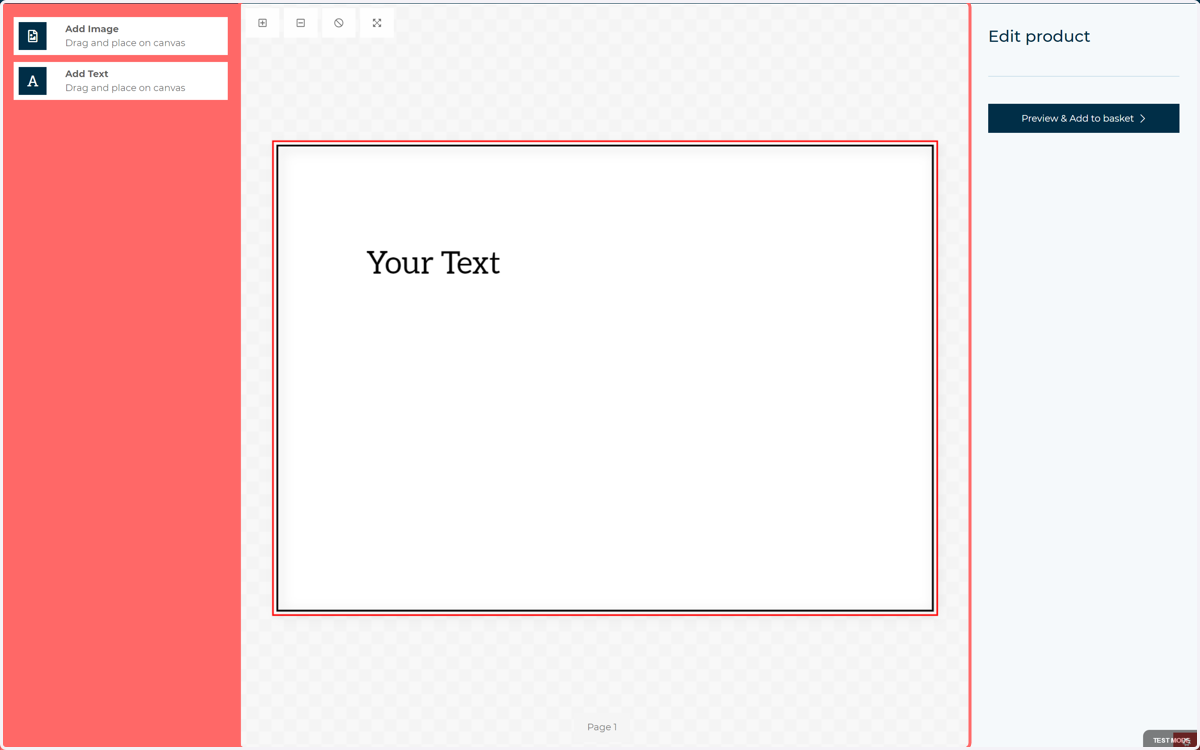Click the Add Text letter A icon
This screenshot has width=1200, height=750.
pyautogui.click(x=33, y=81)
